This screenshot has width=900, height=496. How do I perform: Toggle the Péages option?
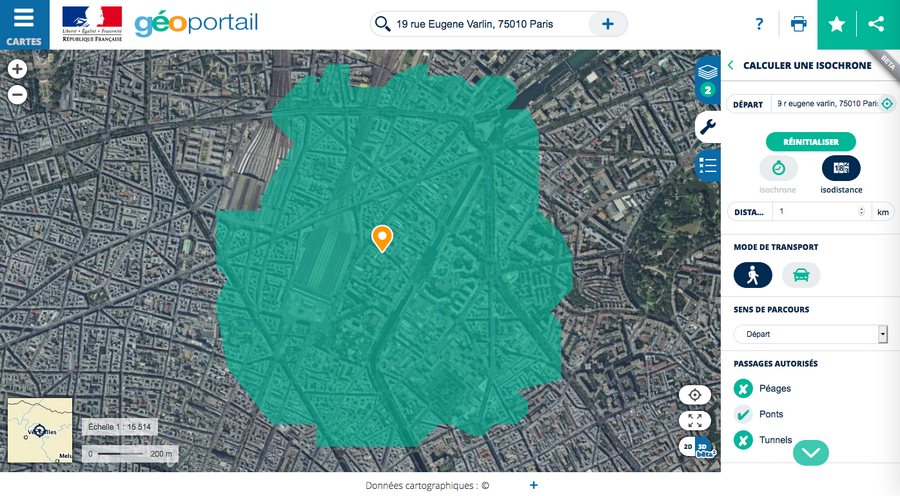point(743,389)
